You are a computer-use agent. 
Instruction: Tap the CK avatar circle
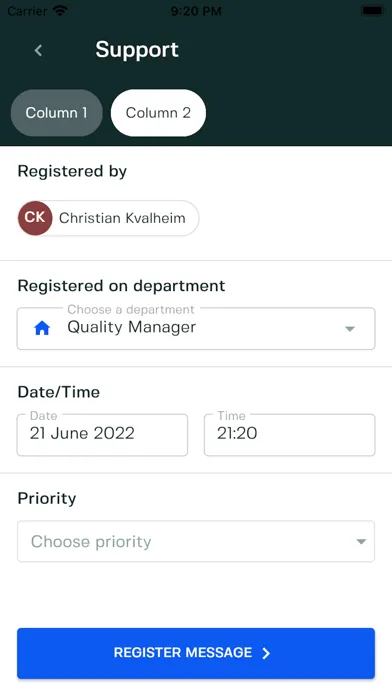pos(35,218)
